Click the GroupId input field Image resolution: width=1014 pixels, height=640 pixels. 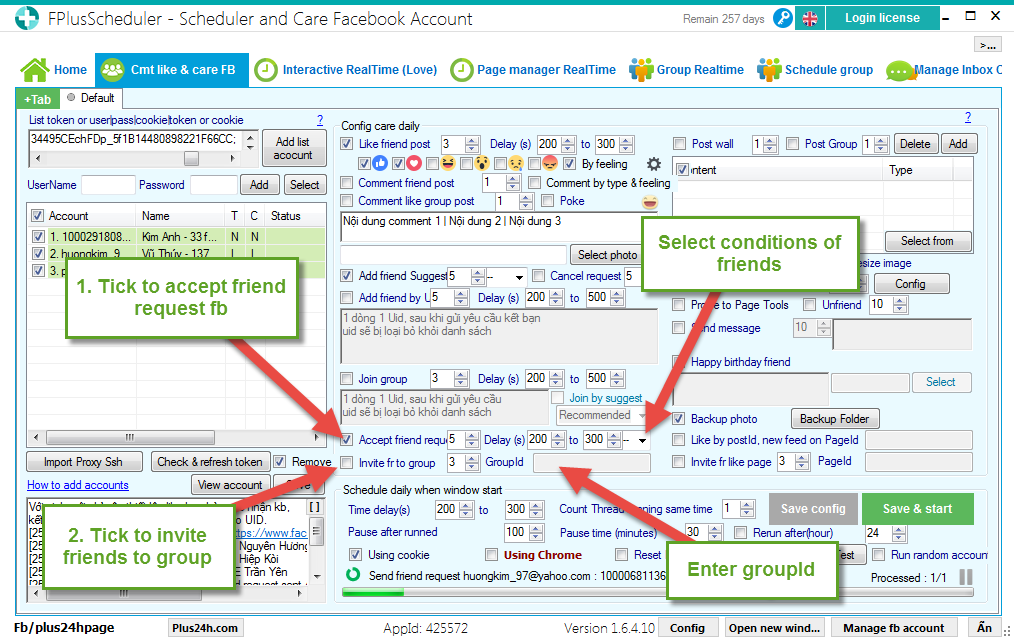(x=591, y=463)
